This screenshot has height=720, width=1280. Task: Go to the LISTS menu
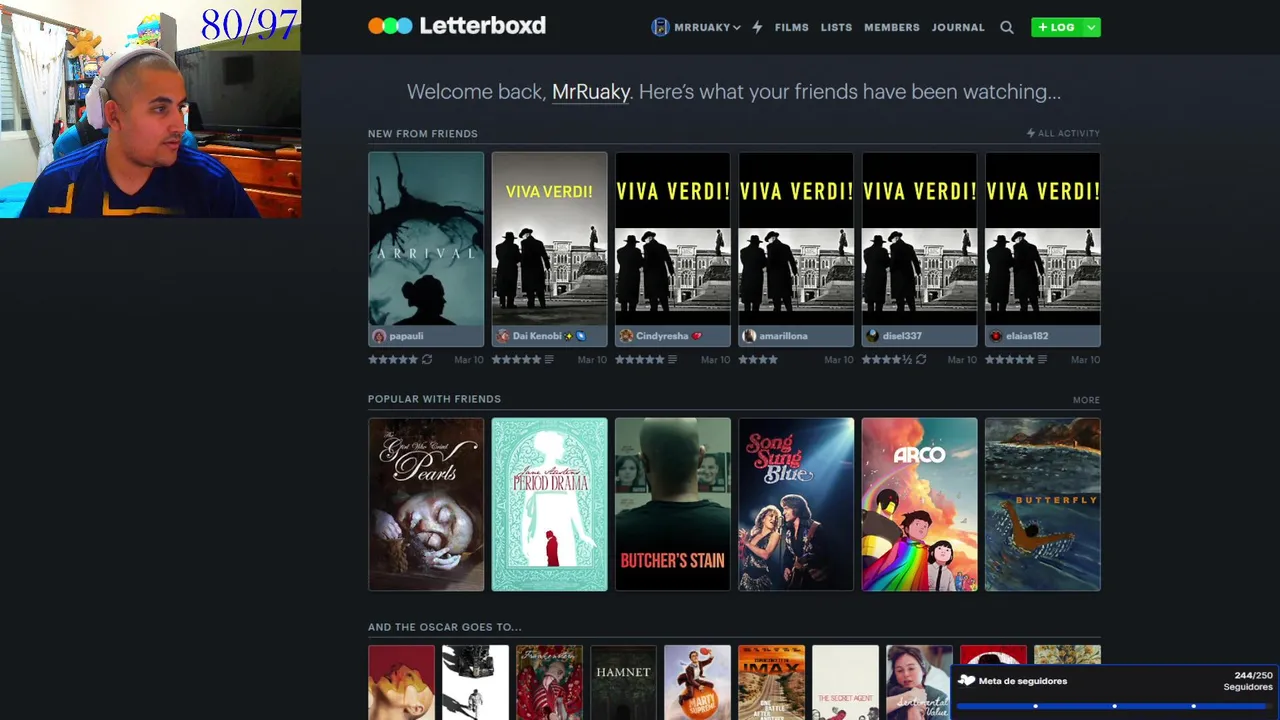[836, 27]
